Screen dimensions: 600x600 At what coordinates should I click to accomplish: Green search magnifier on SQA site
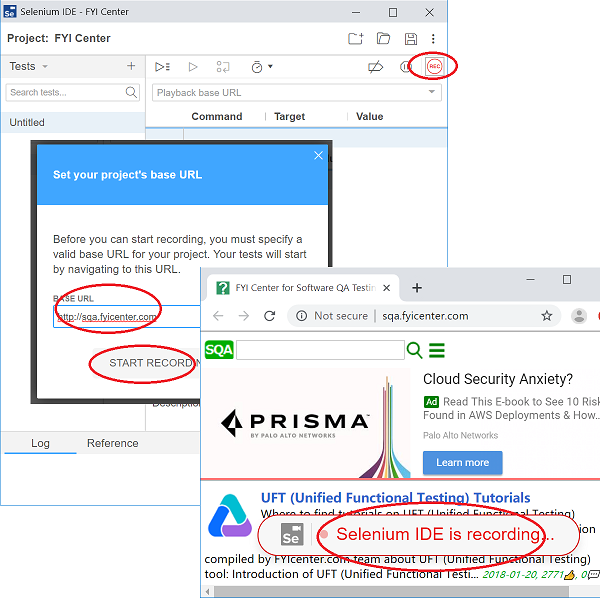click(414, 350)
